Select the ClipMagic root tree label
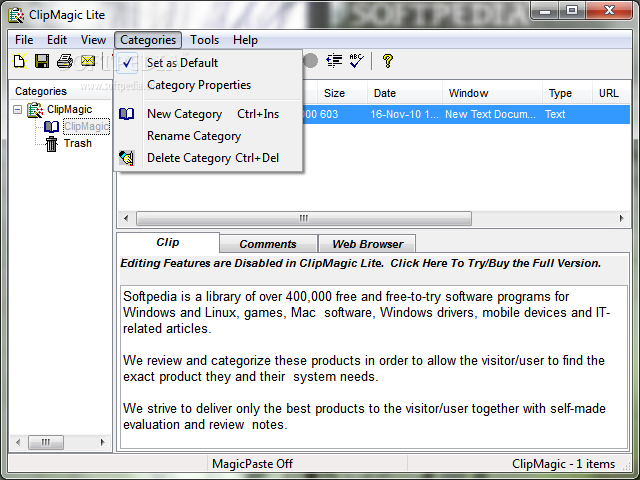The width and height of the screenshot is (640, 480). point(69,109)
